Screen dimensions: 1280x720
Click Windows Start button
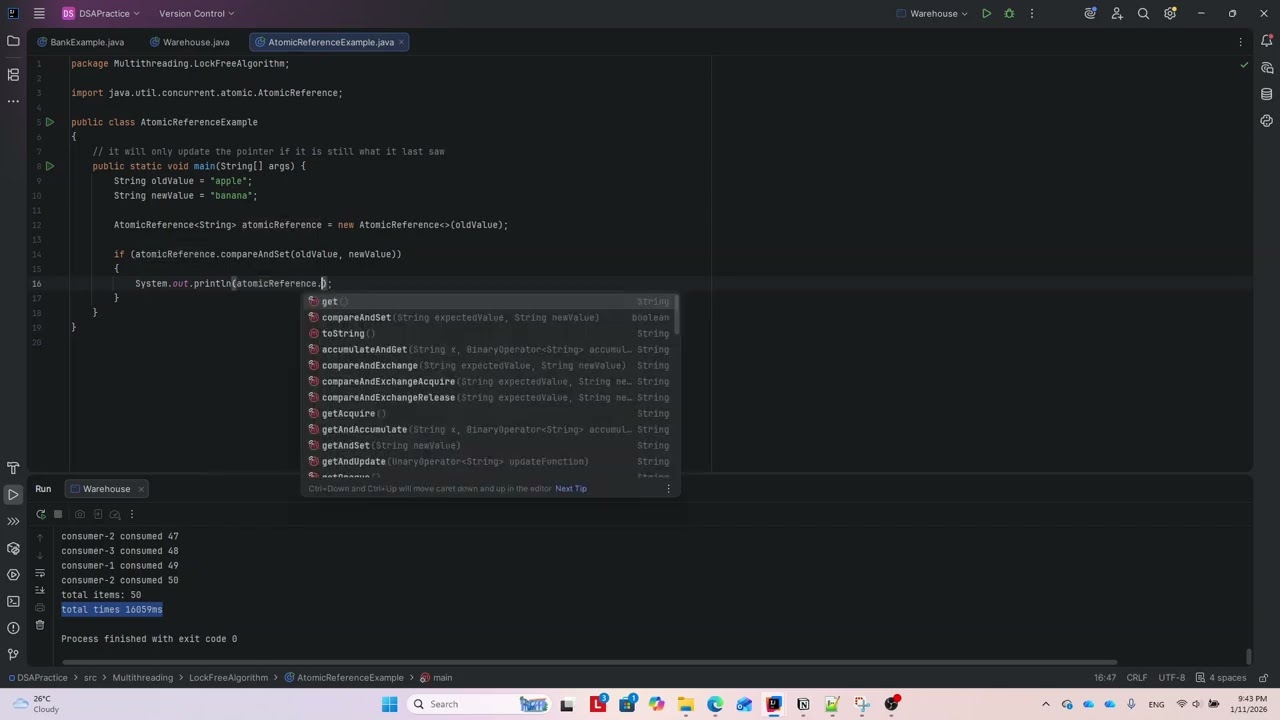389,704
